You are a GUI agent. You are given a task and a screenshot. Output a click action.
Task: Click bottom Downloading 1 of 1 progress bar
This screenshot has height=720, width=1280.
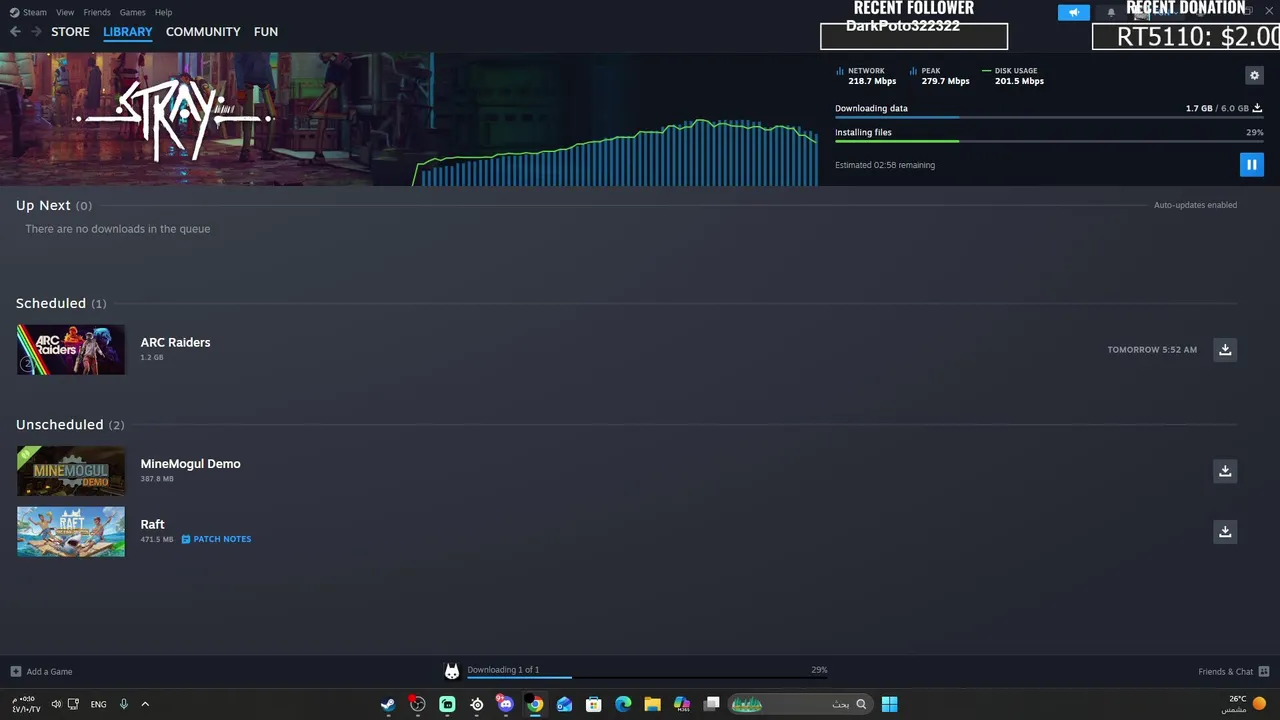(x=647, y=678)
